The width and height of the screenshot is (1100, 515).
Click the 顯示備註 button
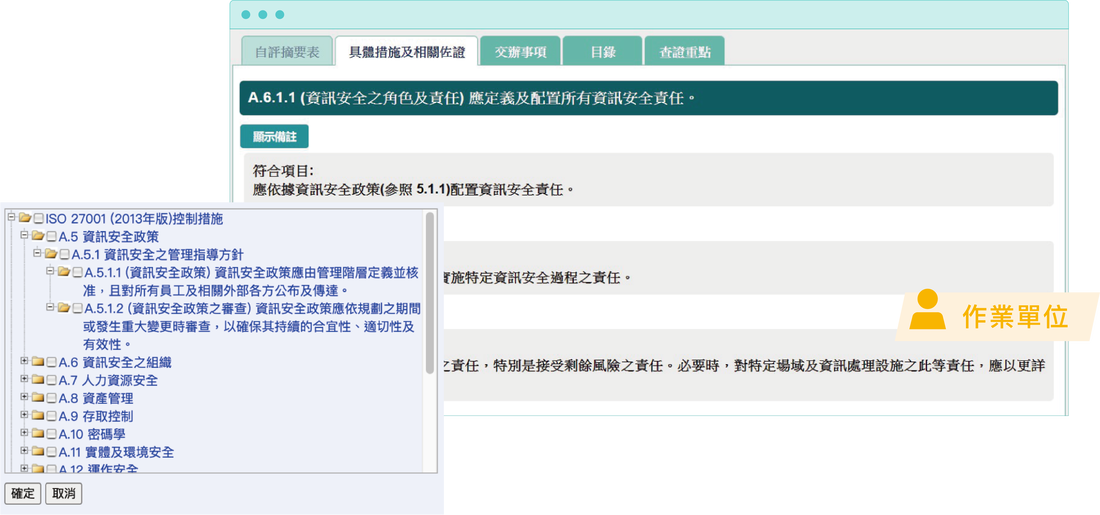(x=274, y=137)
